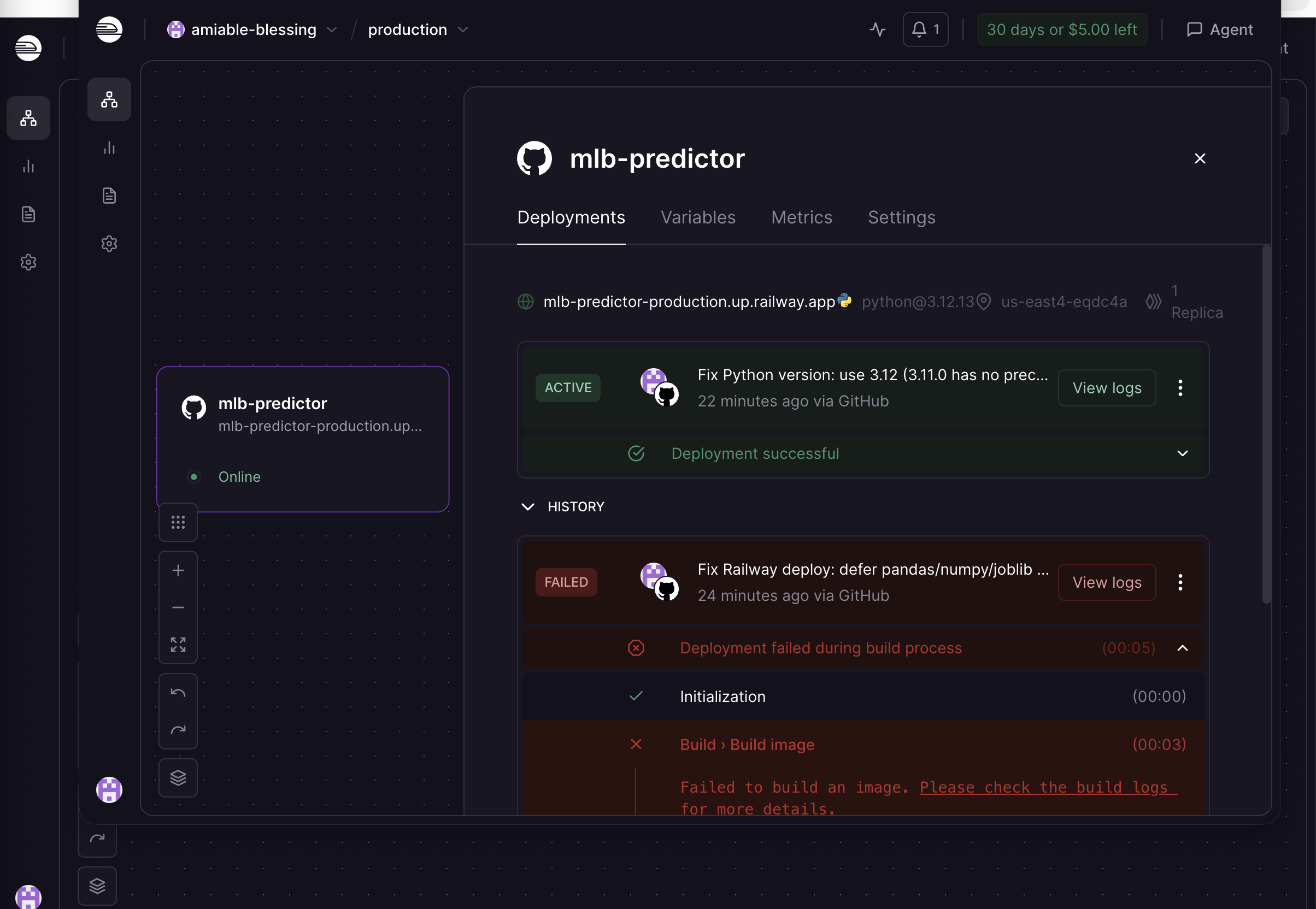Screen dimensions: 1316x909
Task: Switch to the Variables tab
Action: click(x=698, y=217)
